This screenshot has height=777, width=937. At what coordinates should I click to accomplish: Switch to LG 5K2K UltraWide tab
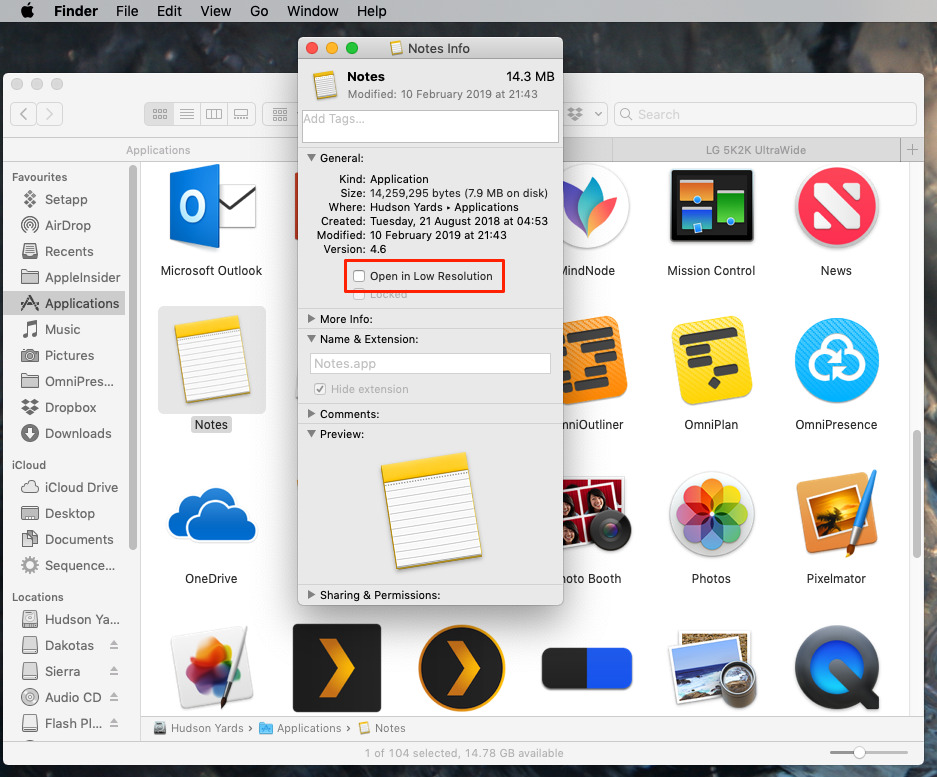click(755, 150)
